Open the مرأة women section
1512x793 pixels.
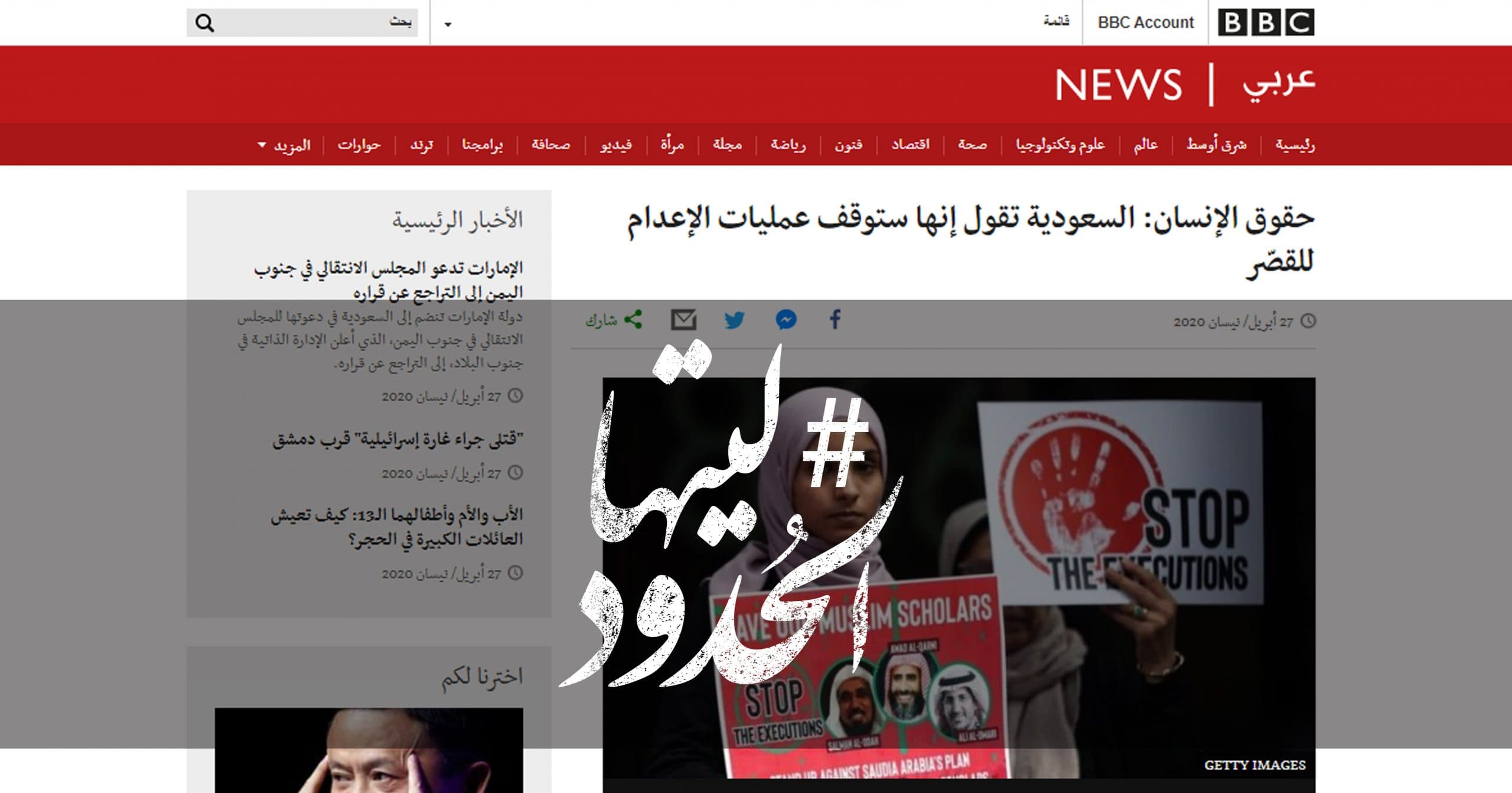click(x=672, y=144)
